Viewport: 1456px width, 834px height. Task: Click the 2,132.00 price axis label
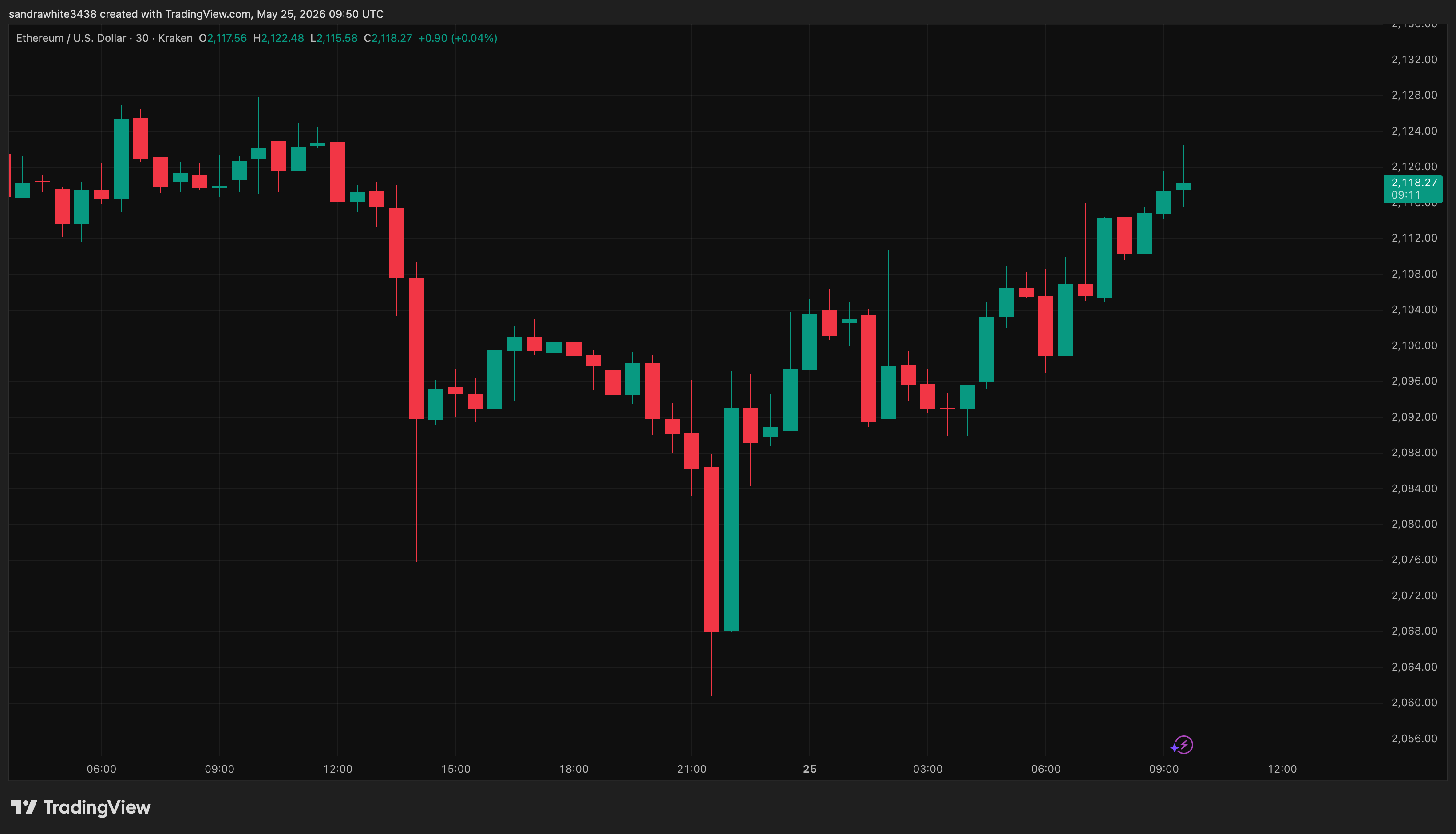1414,60
